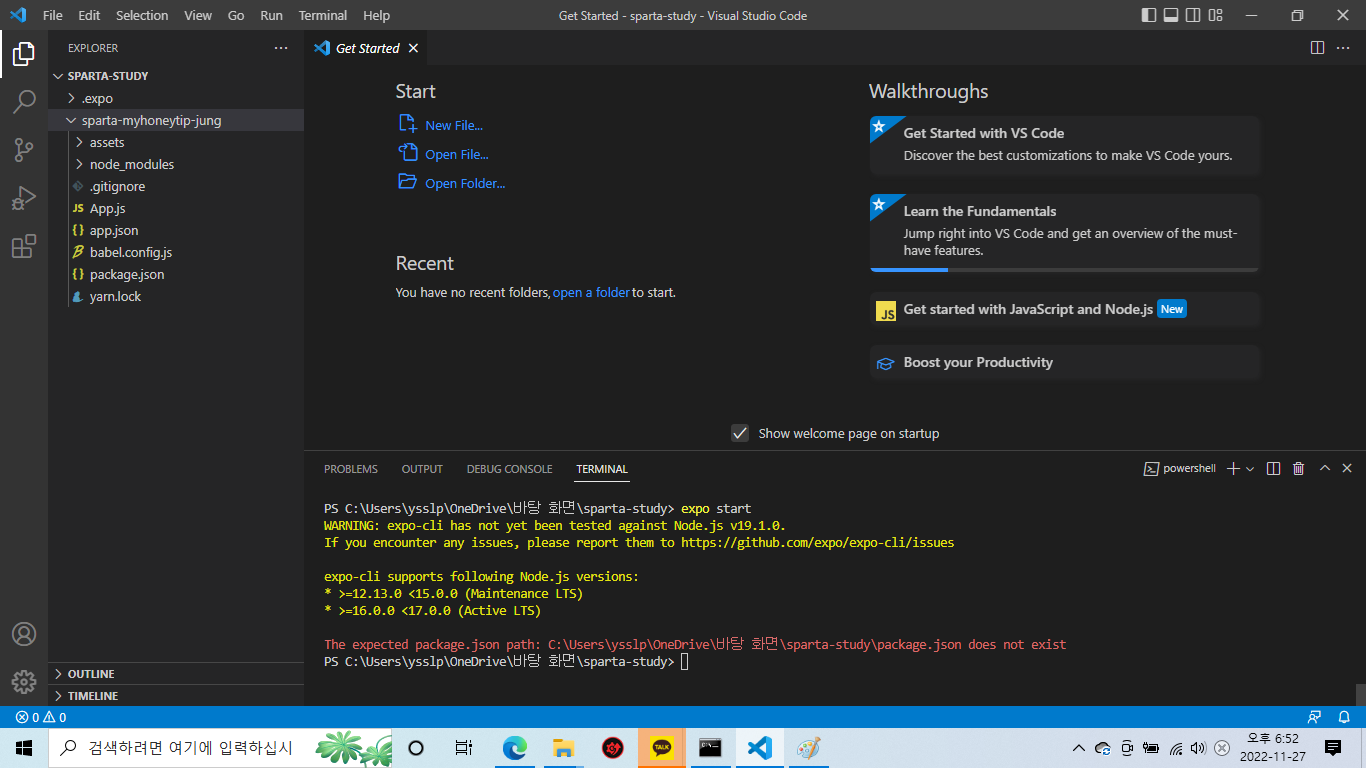Open the Selection menu
The width and height of the screenshot is (1366, 768).
(x=142, y=15)
